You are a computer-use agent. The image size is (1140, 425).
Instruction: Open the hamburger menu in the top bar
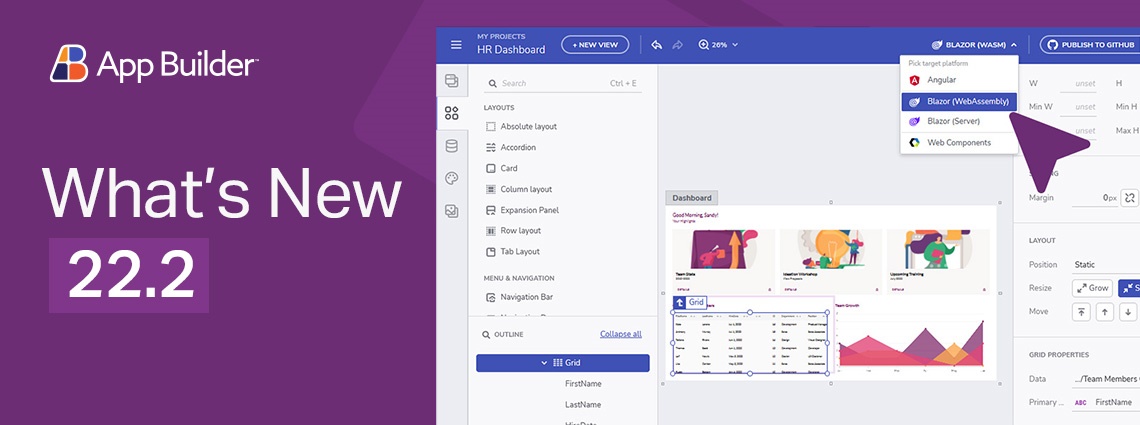click(x=456, y=45)
